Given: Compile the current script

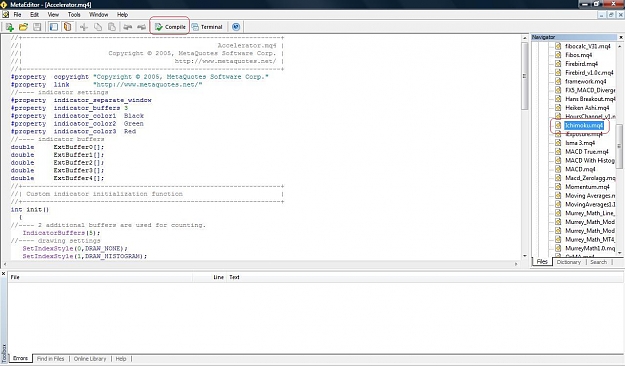Looking at the screenshot, I should (x=170, y=27).
